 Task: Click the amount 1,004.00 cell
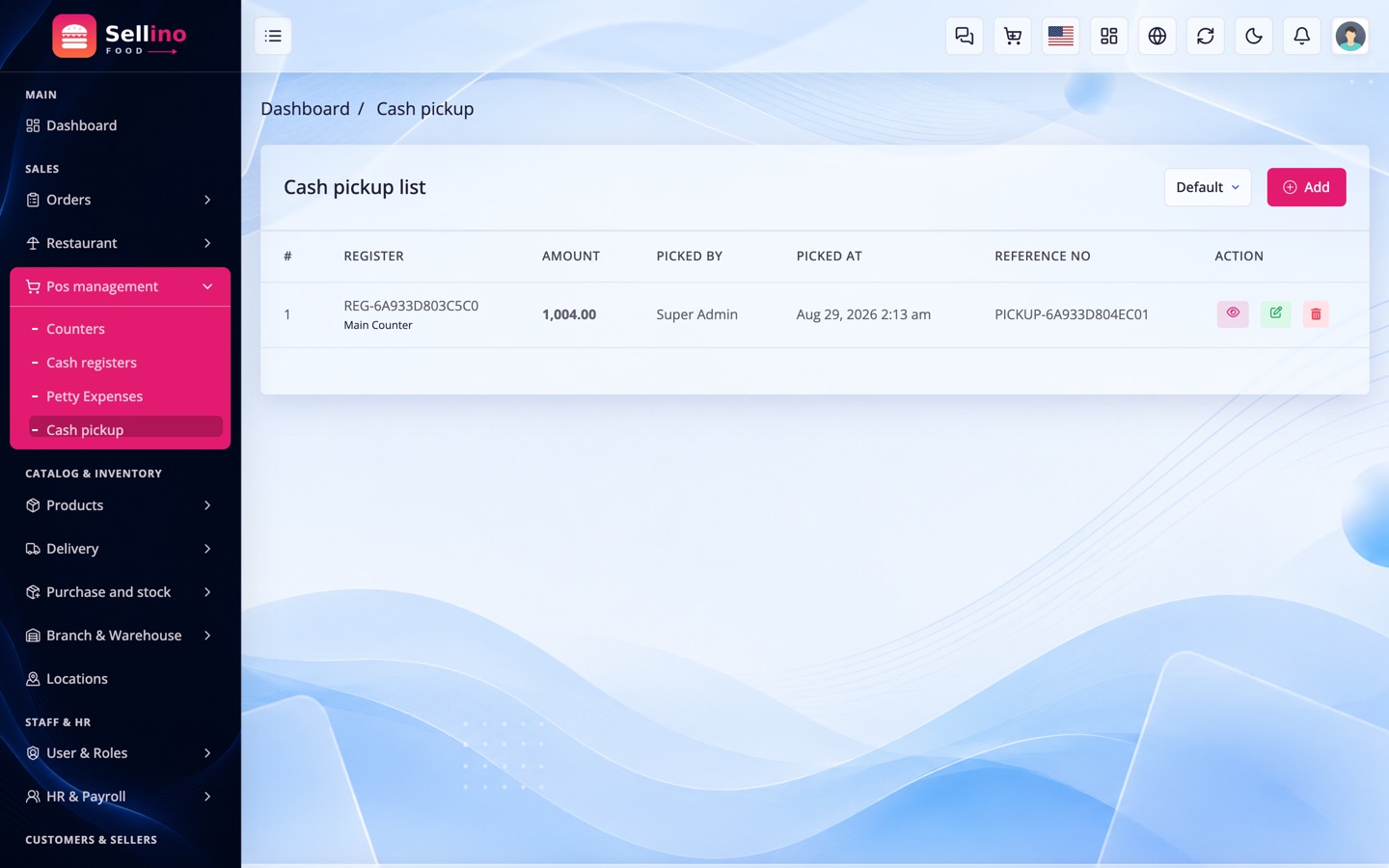pos(569,314)
